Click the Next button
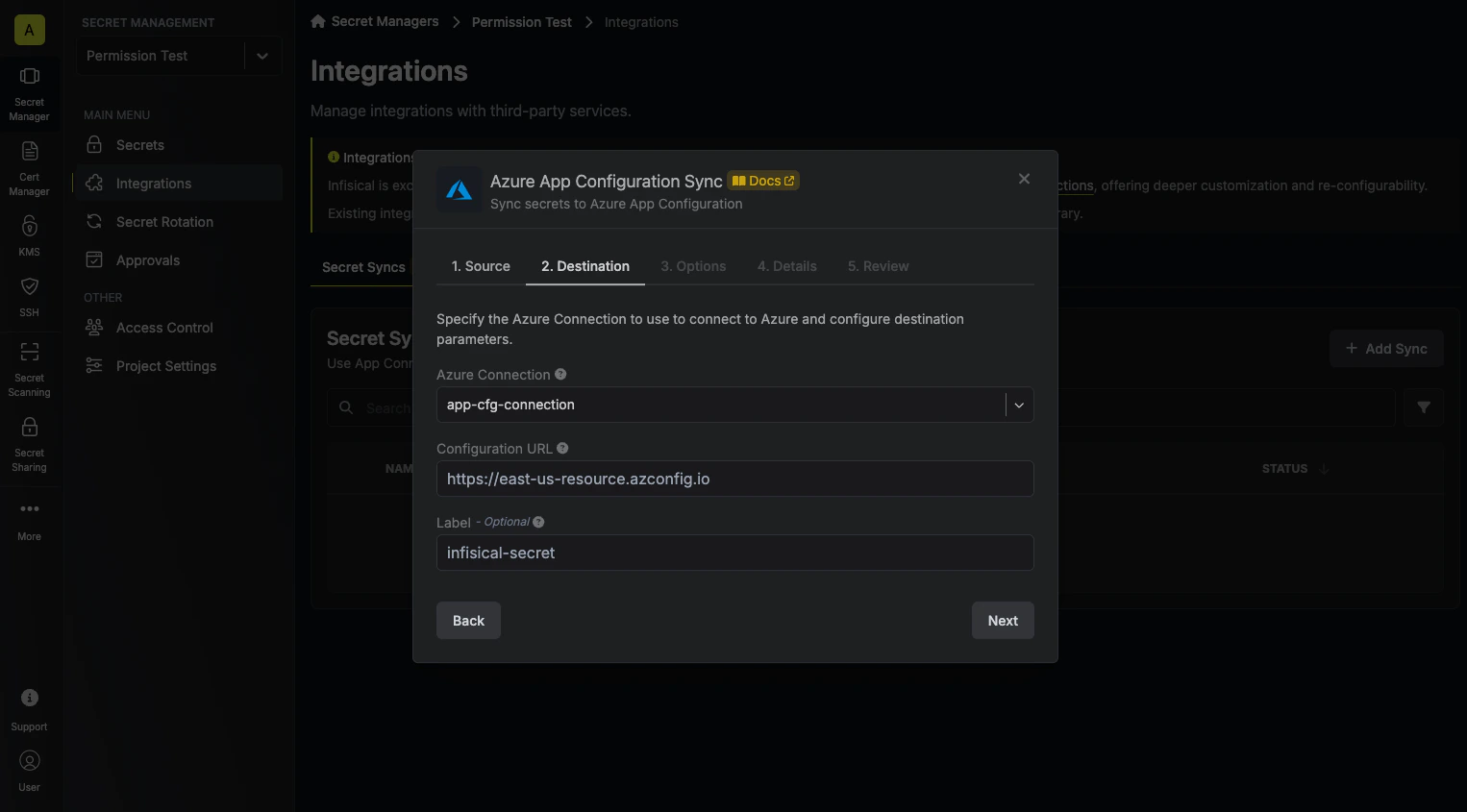Screen dimensions: 1467x812 (1003, 621)
